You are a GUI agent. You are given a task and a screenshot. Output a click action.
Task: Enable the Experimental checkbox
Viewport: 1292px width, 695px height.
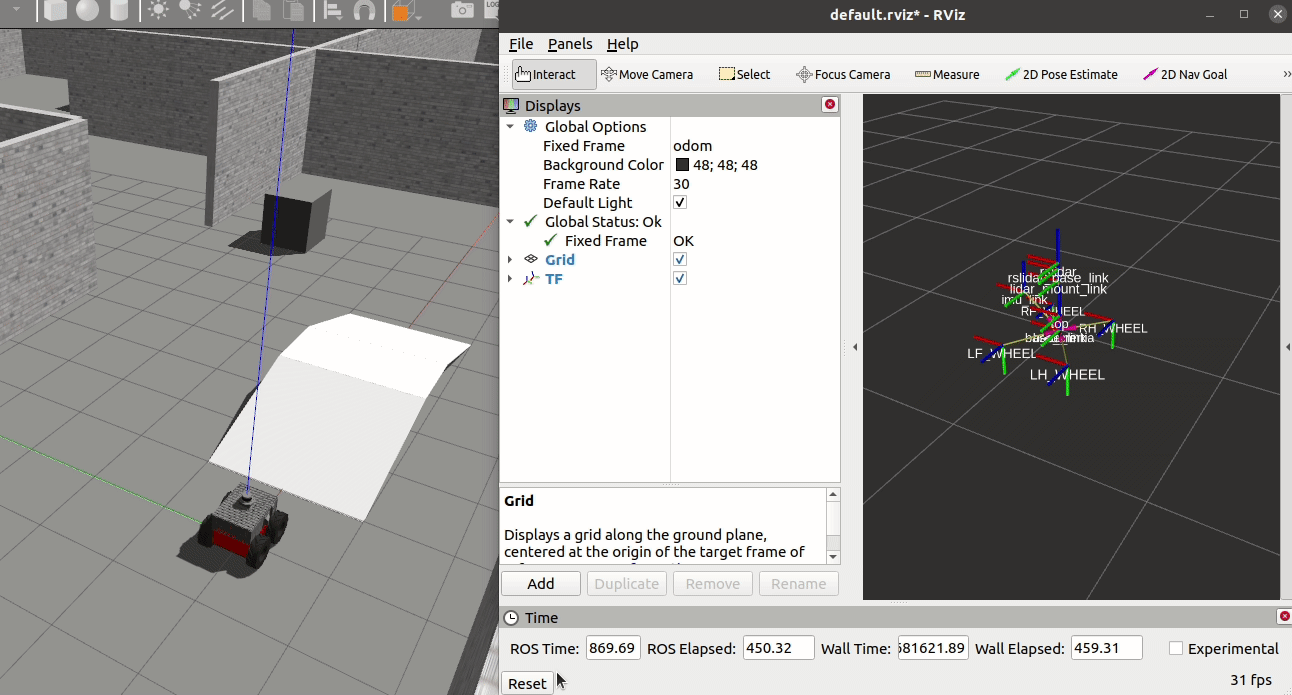(1176, 649)
